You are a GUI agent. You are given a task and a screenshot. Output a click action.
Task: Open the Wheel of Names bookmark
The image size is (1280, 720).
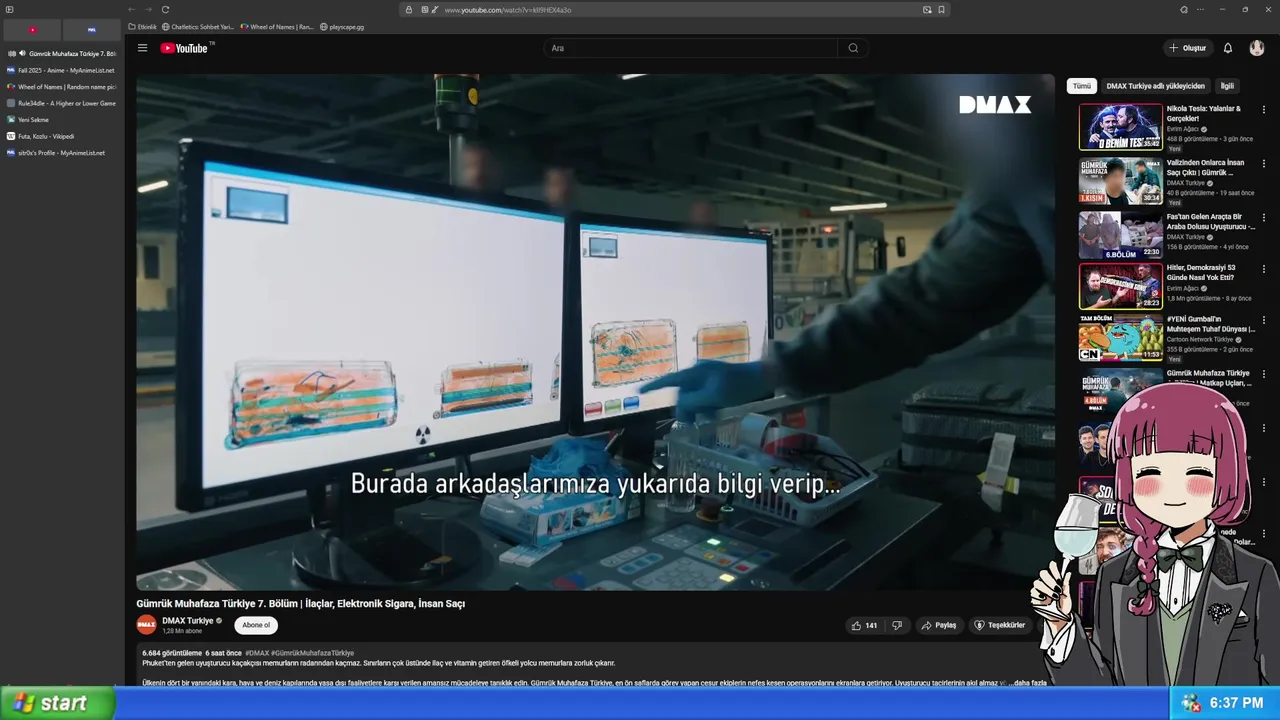pos(277,27)
